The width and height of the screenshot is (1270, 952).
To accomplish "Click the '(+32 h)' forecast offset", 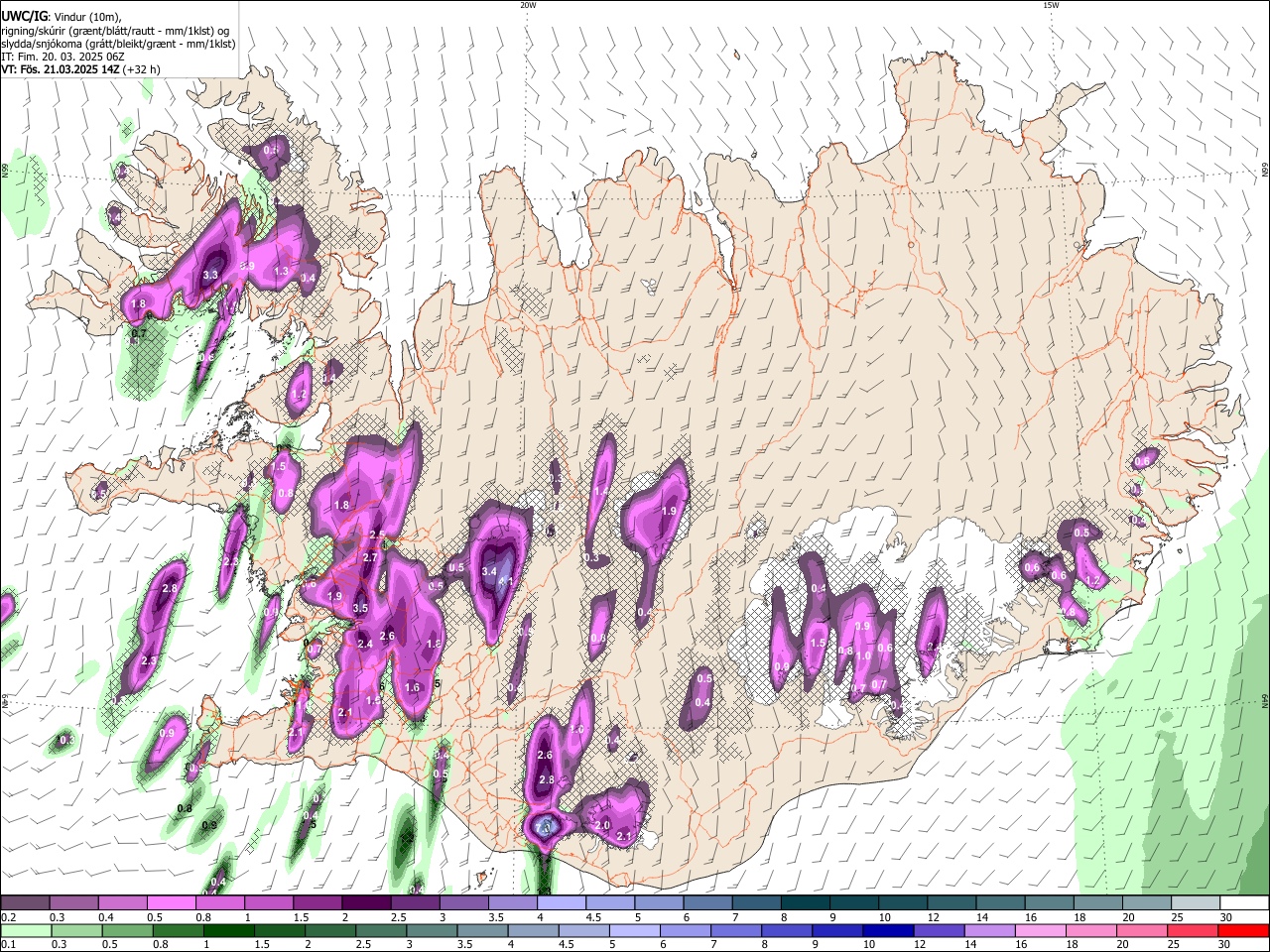I will pos(143,69).
